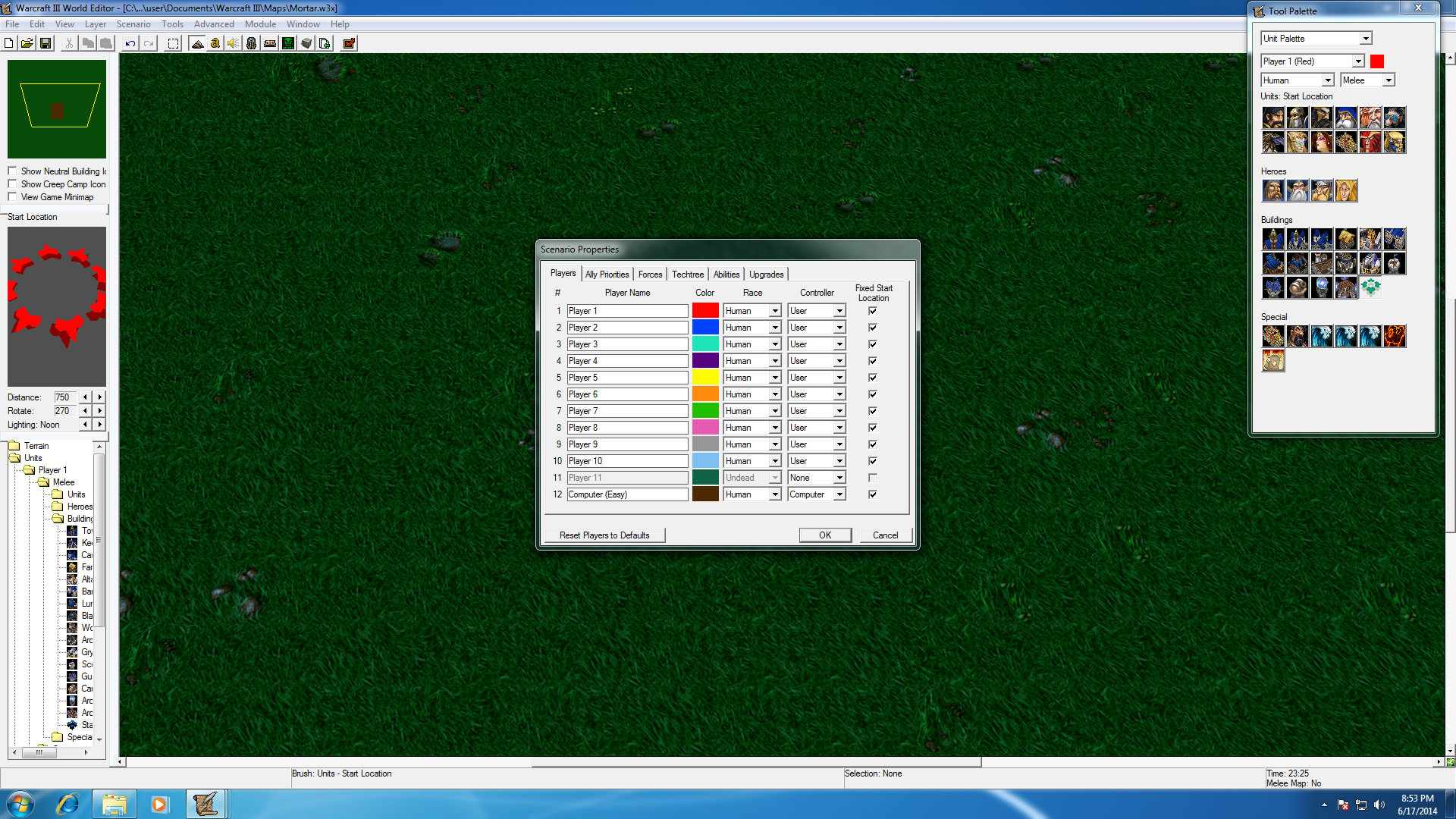Click the New Map toolbar icon
This screenshot has height=819, width=1456.
click(9, 43)
